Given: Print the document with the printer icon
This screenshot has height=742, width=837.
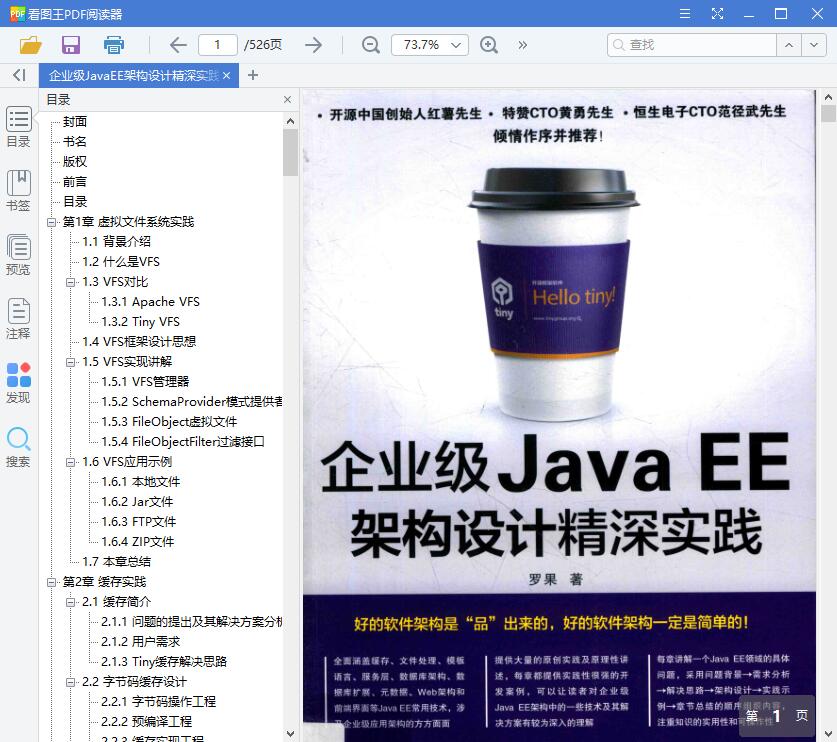Looking at the screenshot, I should coord(114,45).
